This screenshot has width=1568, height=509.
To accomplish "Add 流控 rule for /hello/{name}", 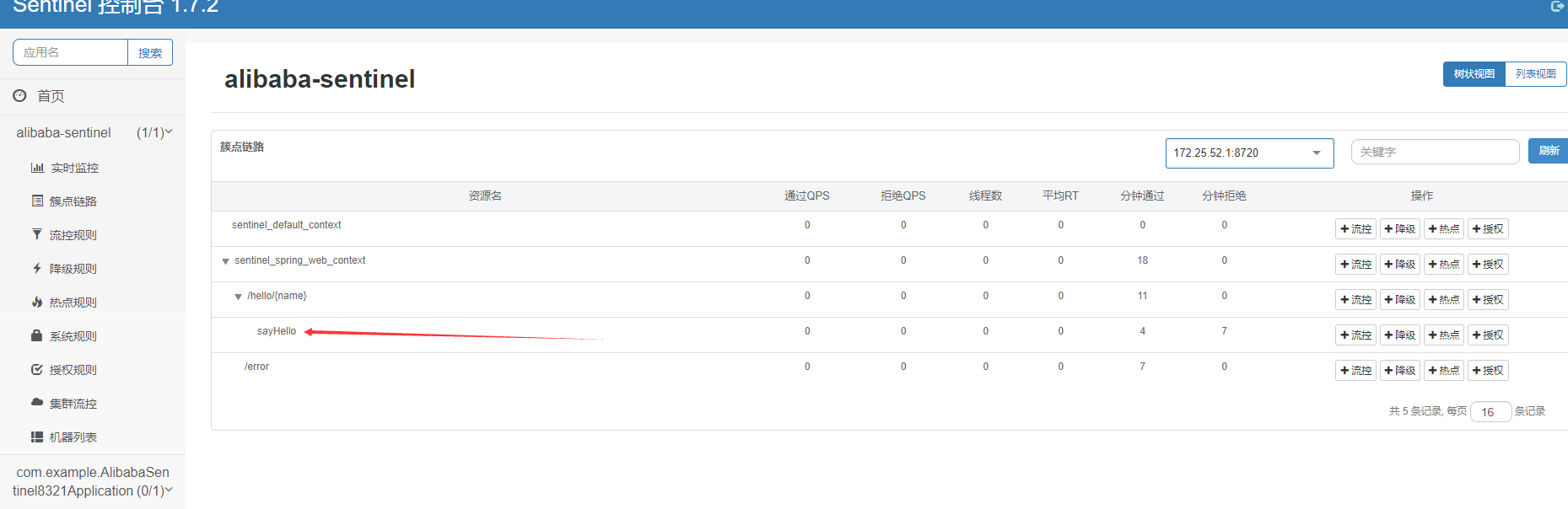I will coord(1355,300).
